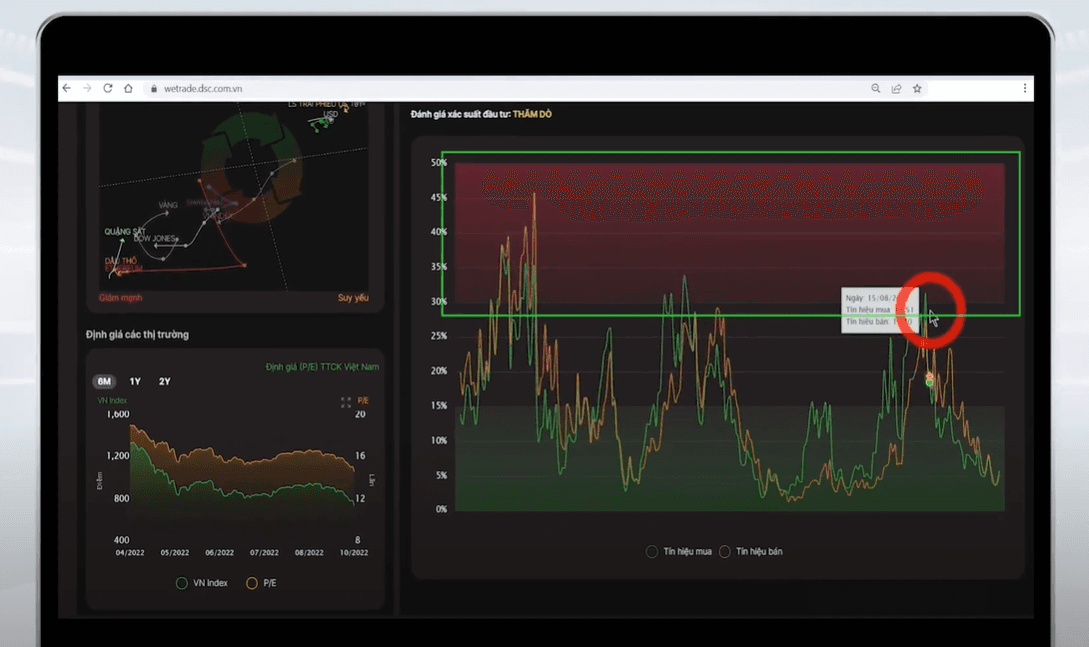Go back in the browser
1089x647 pixels.
pyautogui.click(x=67, y=88)
